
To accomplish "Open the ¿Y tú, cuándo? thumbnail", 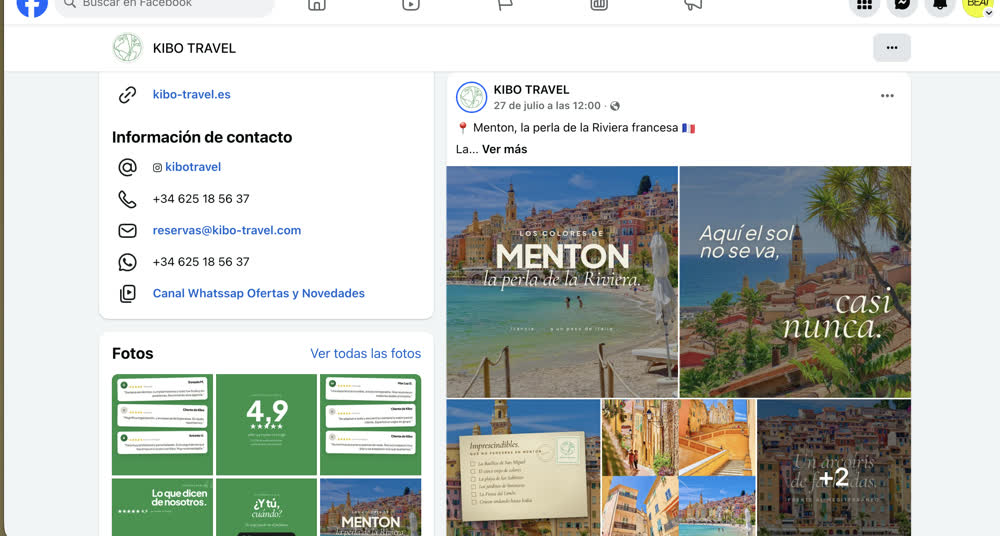I will coord(267,507).
